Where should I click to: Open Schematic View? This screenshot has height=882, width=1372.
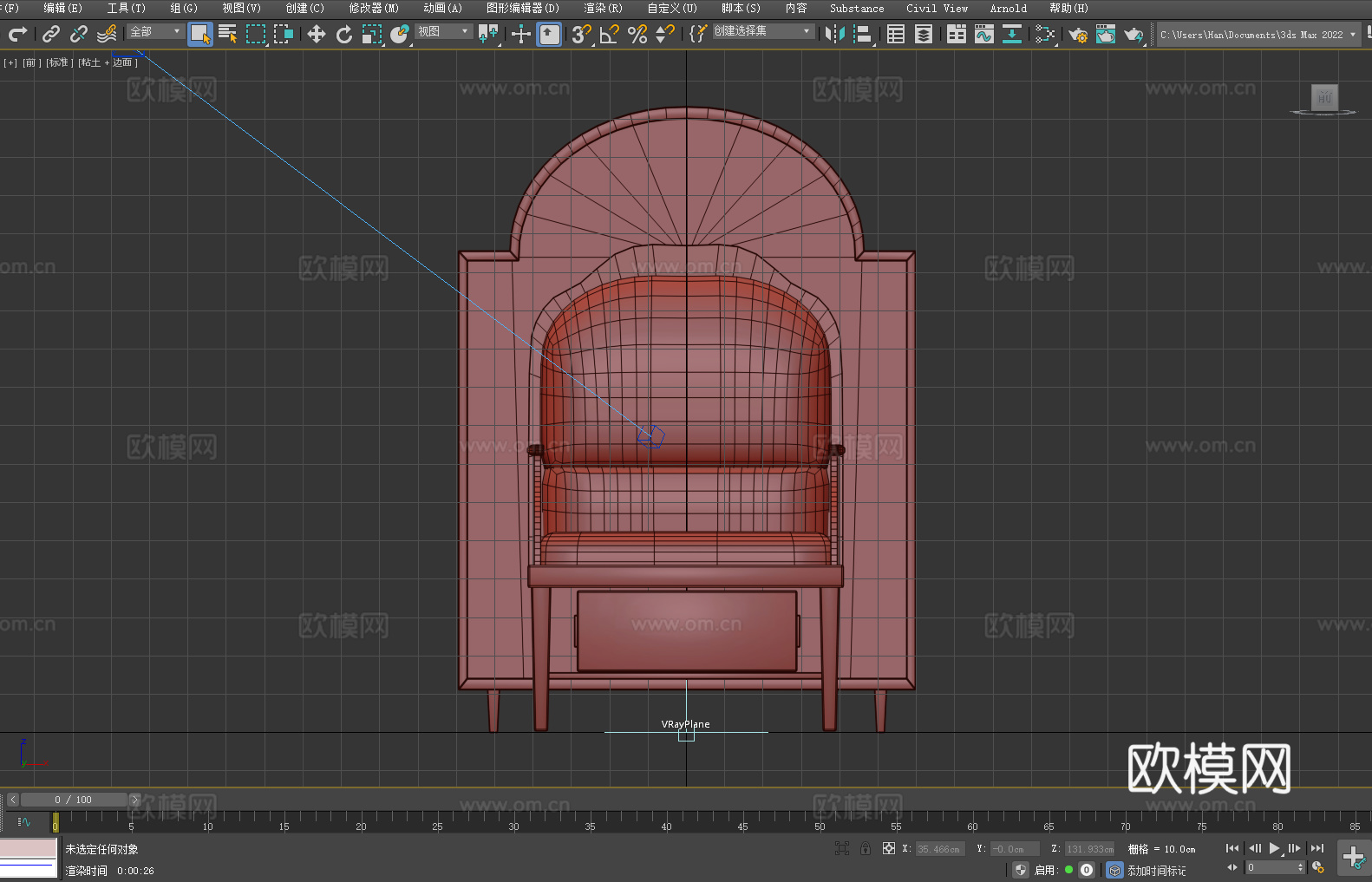coord(1012,34)
